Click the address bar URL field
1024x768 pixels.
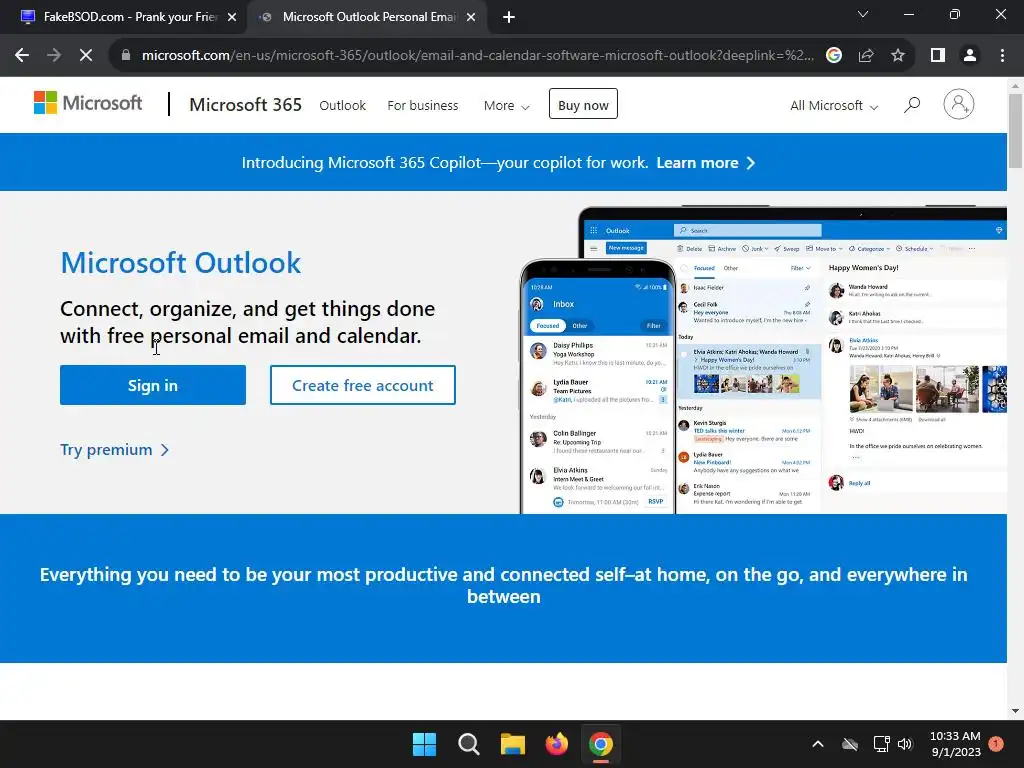pos(477,56)
